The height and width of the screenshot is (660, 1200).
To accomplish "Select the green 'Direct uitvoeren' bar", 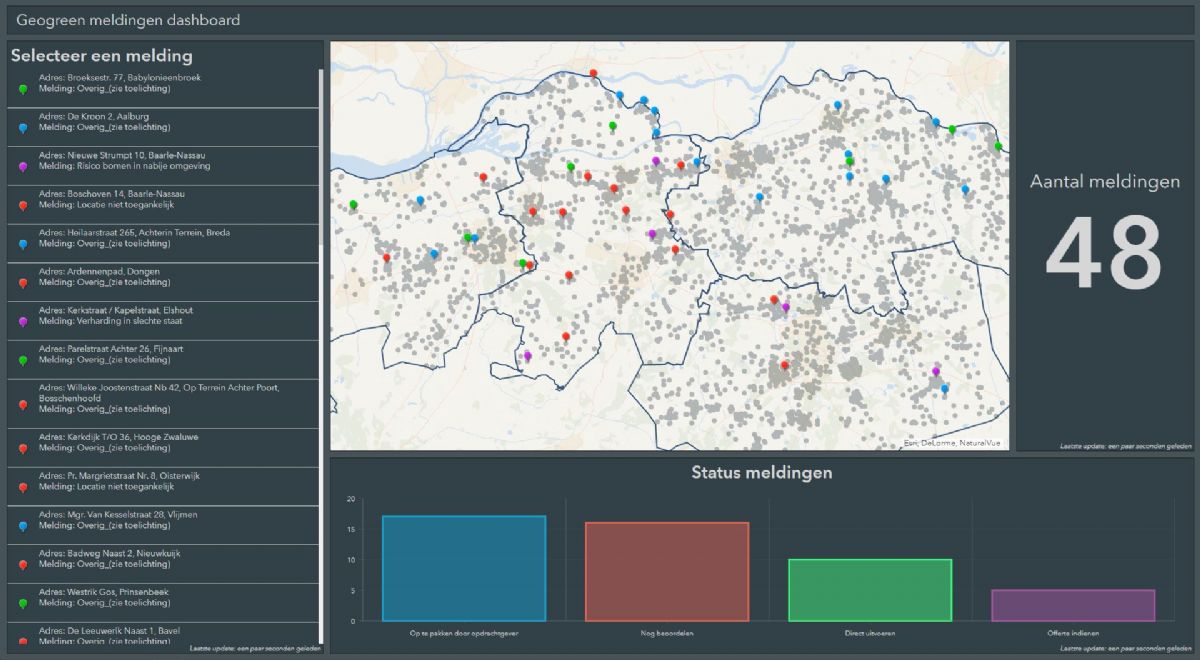I will tap(870, 590).
